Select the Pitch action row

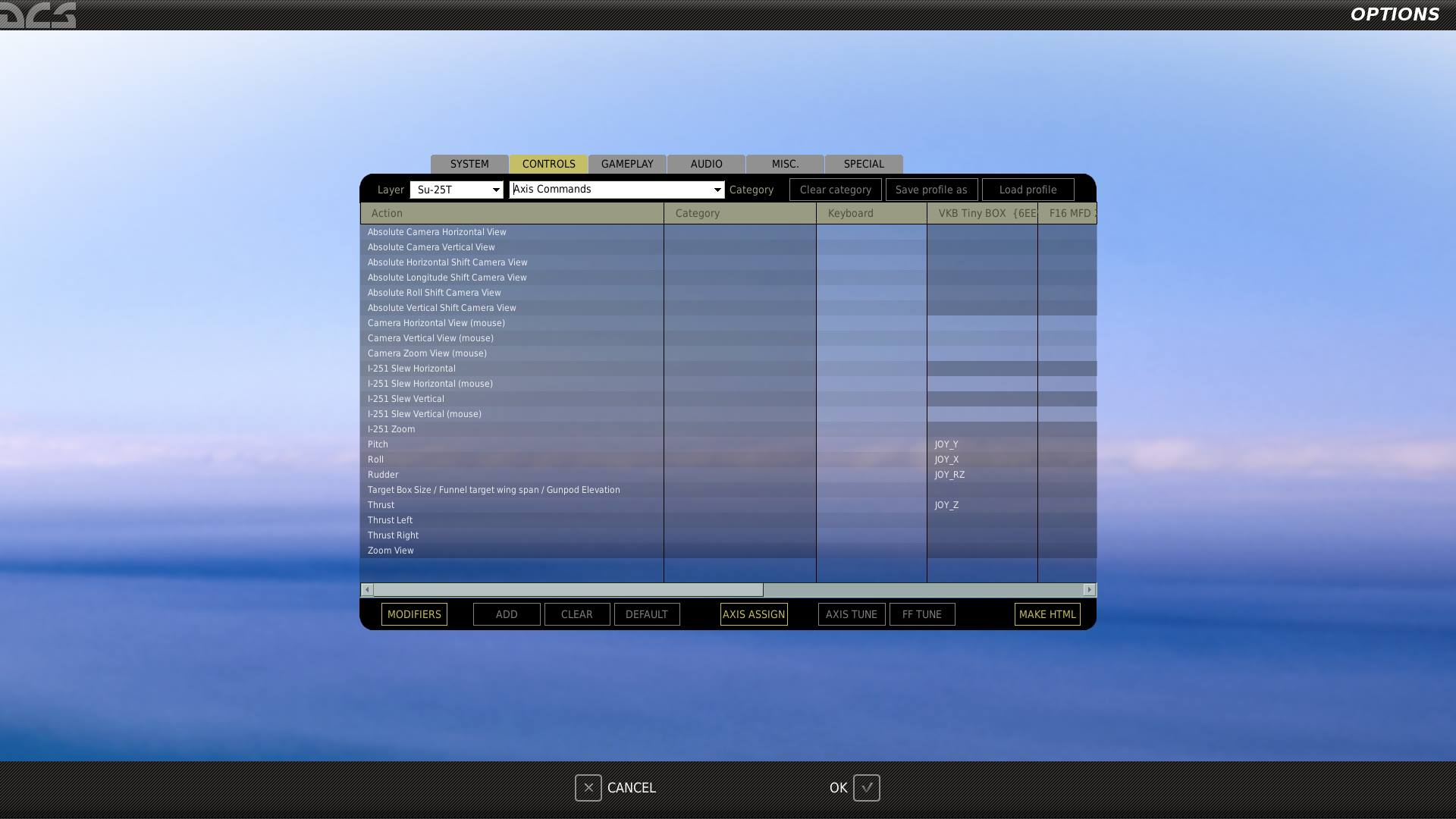pos(728,444)
